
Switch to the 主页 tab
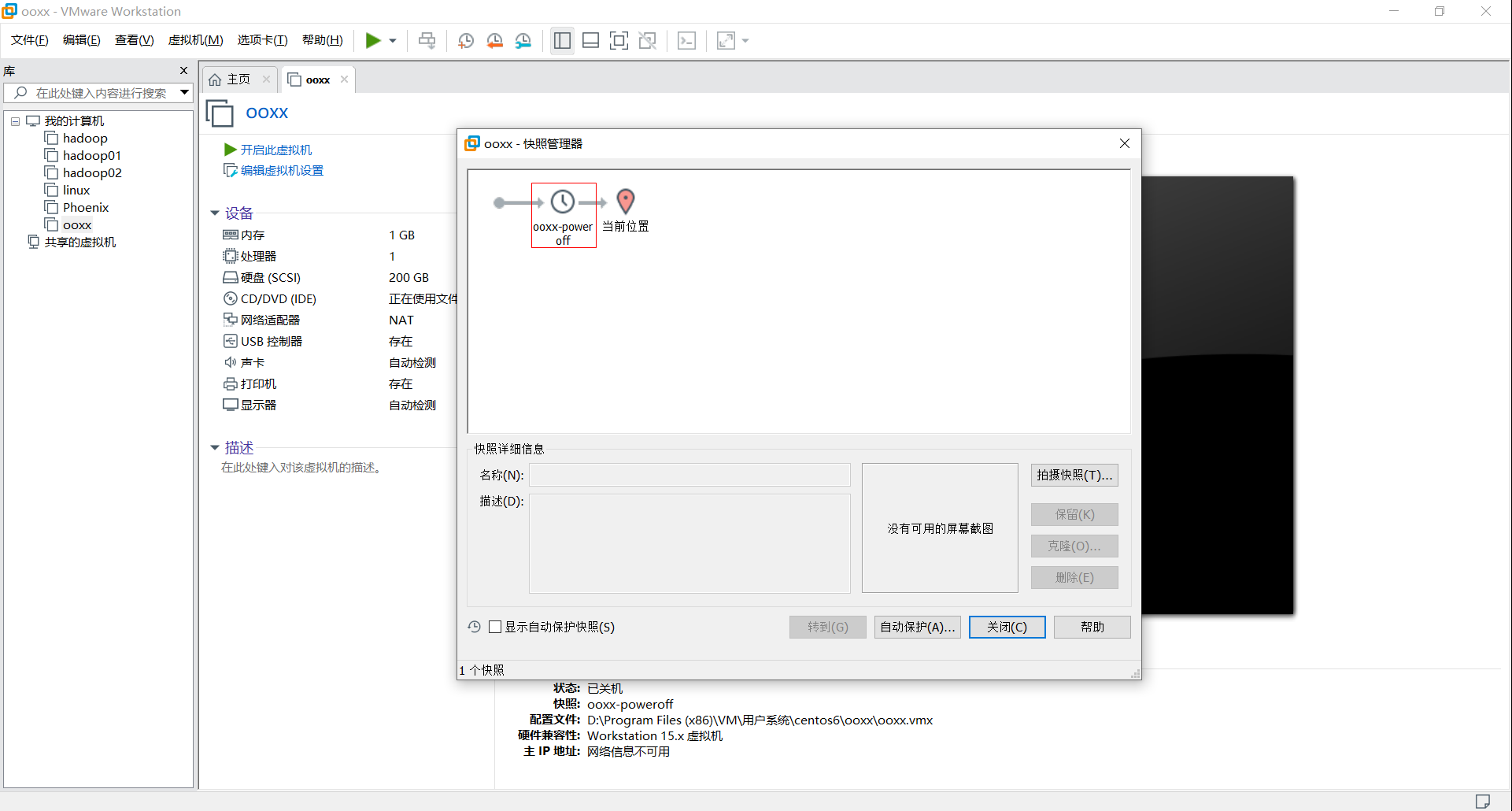[x=238, y=79]
